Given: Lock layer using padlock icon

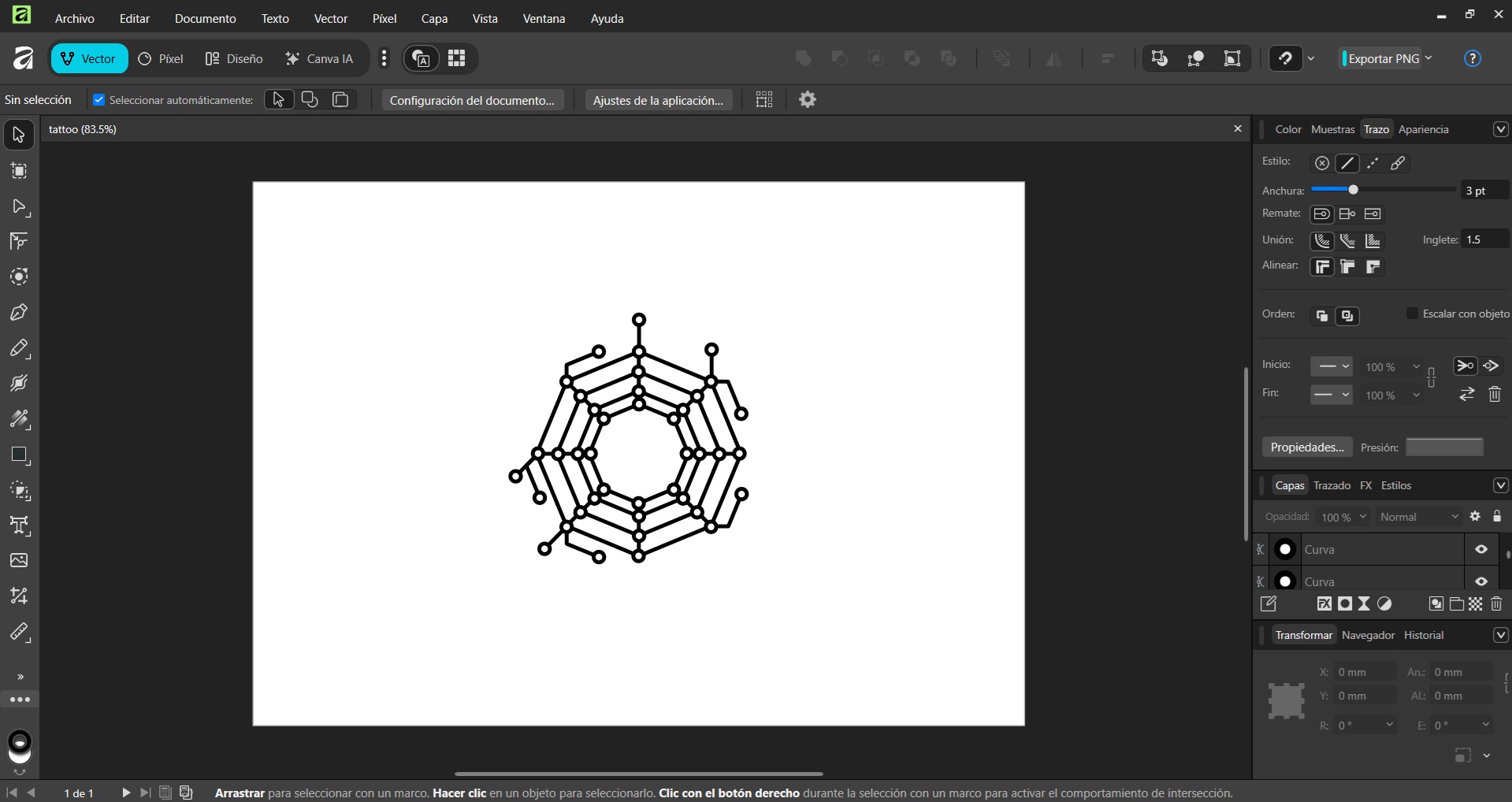Looking at the screenshot, I should 1497,517.
